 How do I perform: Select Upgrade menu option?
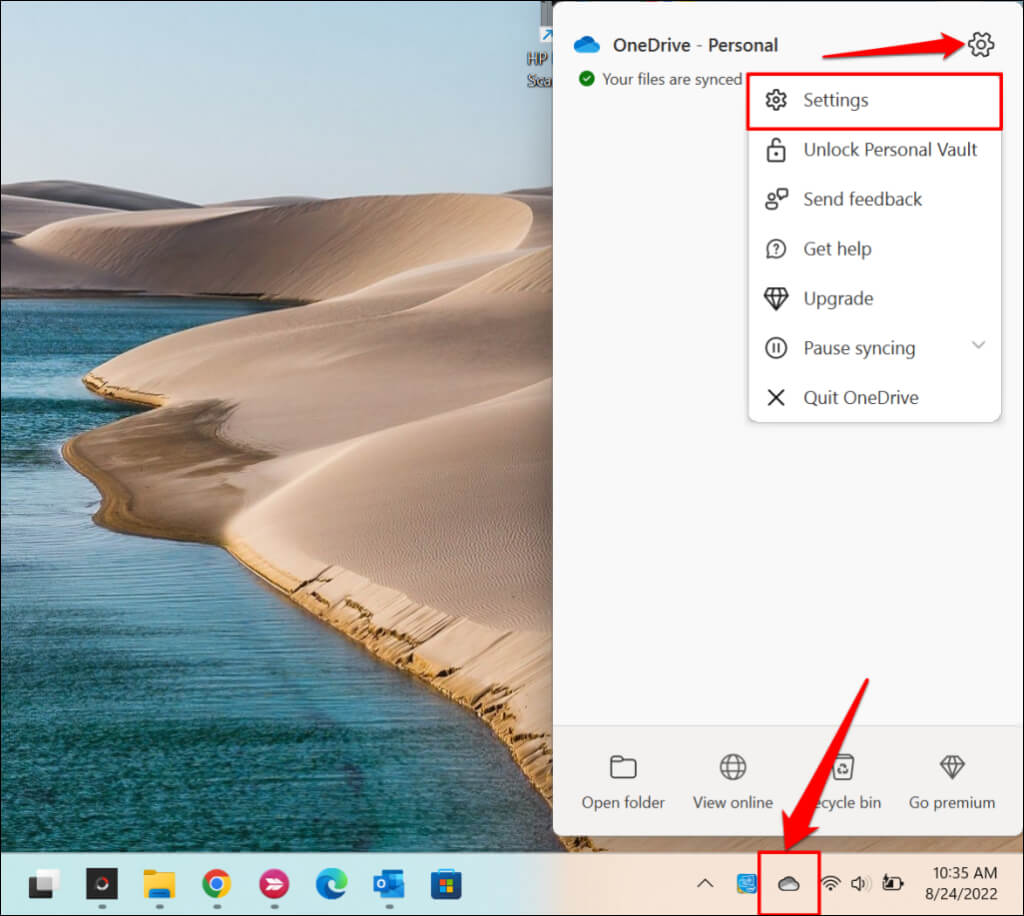874,298
